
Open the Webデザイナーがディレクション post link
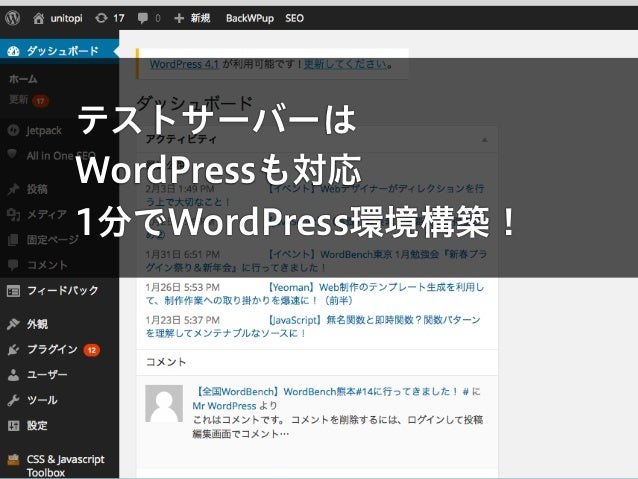click(315, 195)
